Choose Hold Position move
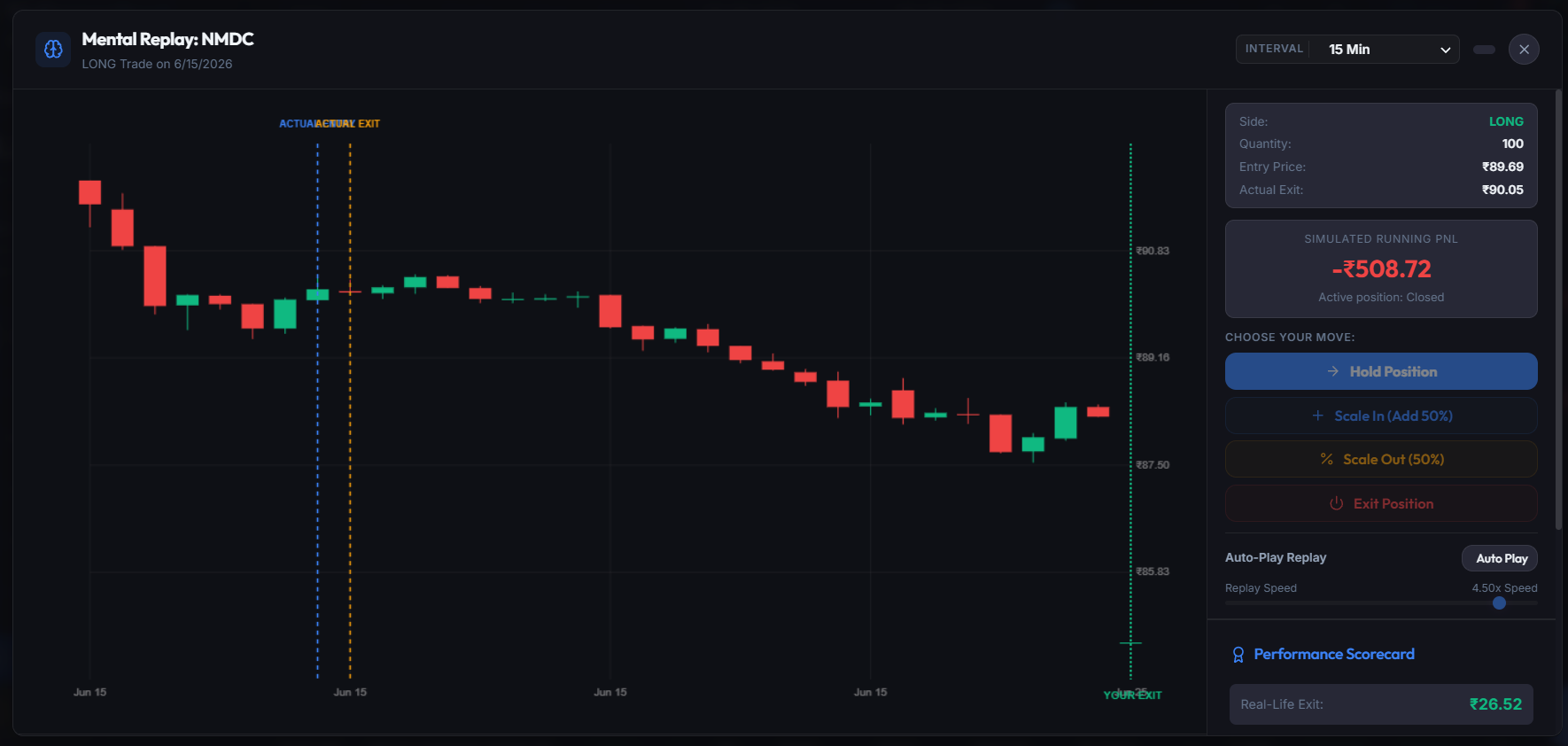1568x746 pixels. pos(1381,371)
